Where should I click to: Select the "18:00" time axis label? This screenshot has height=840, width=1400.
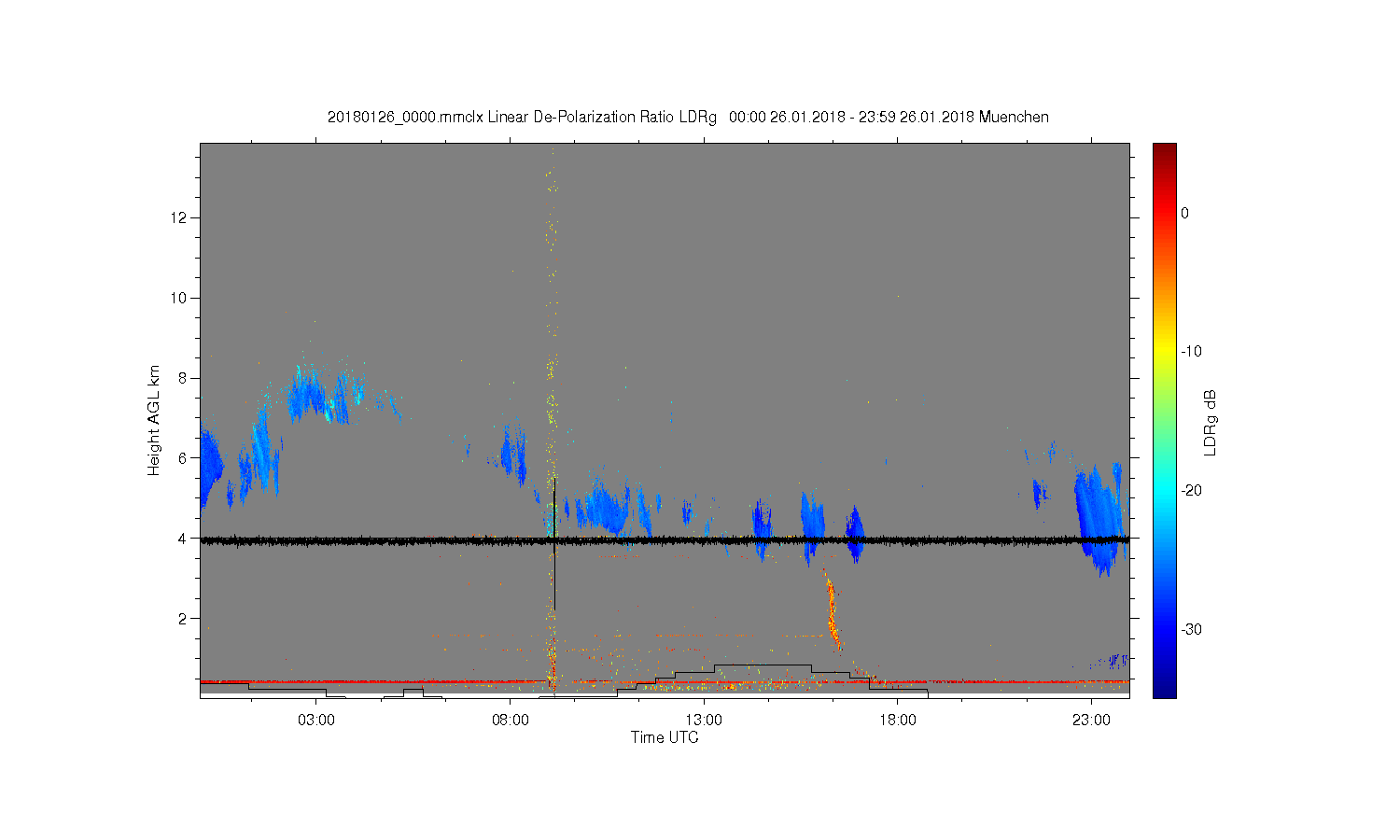pos(898,721)
